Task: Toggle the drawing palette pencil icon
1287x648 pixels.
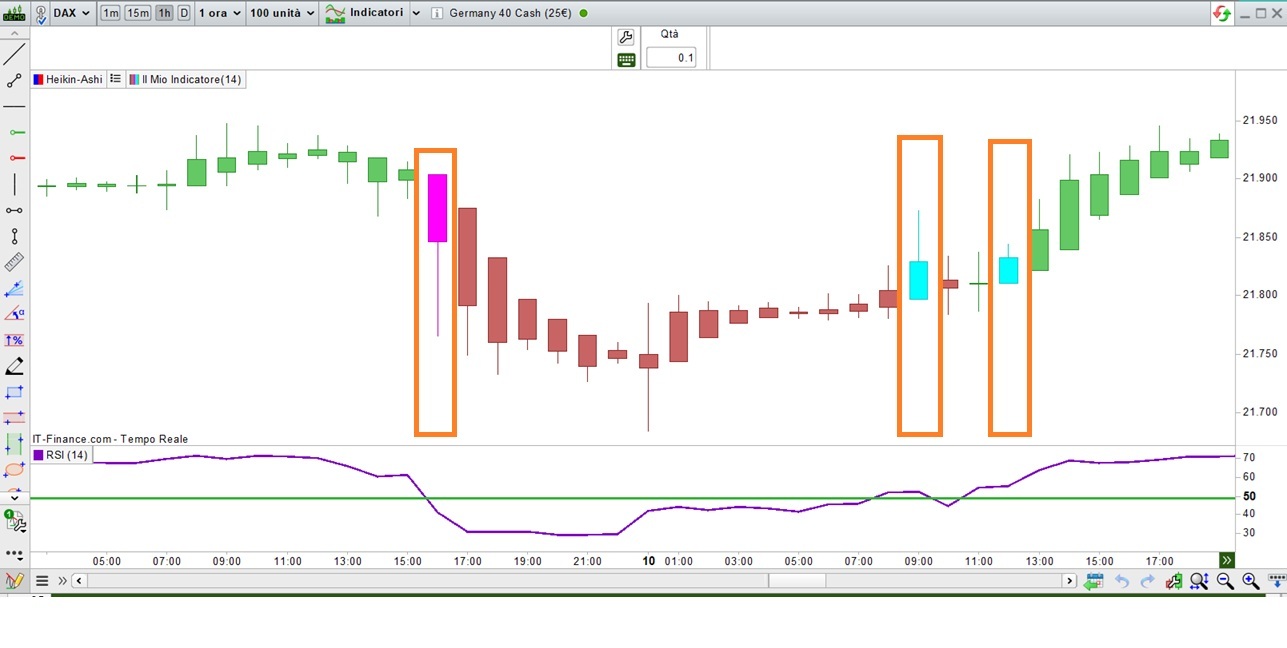Action: coord(14,580)
